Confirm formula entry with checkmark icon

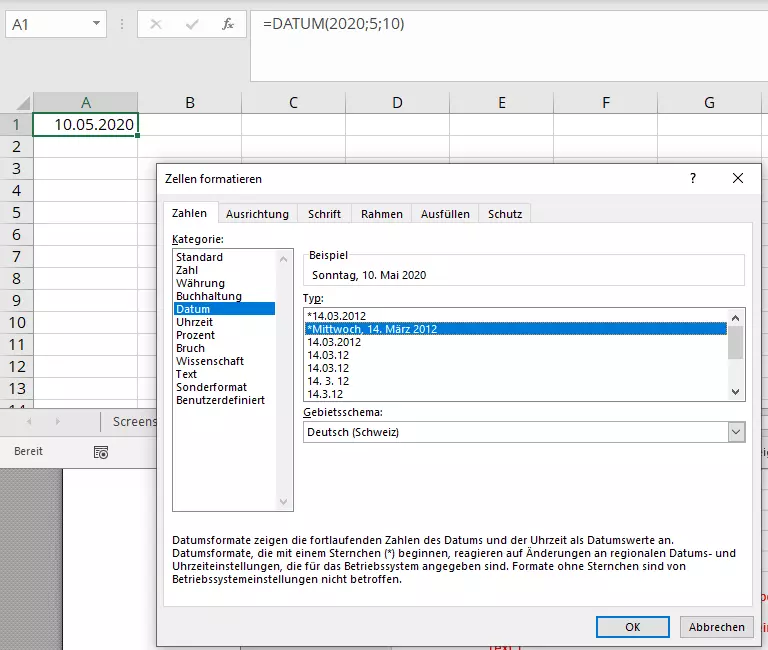coord(192,24)
